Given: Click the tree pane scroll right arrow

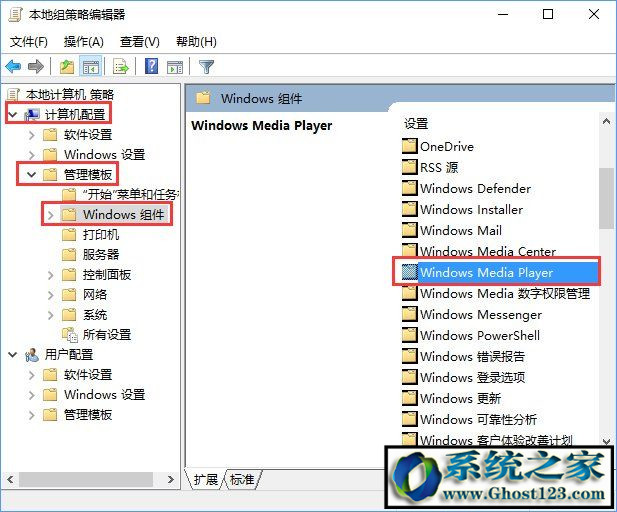Looking at the screenshot, I should 170,479.
